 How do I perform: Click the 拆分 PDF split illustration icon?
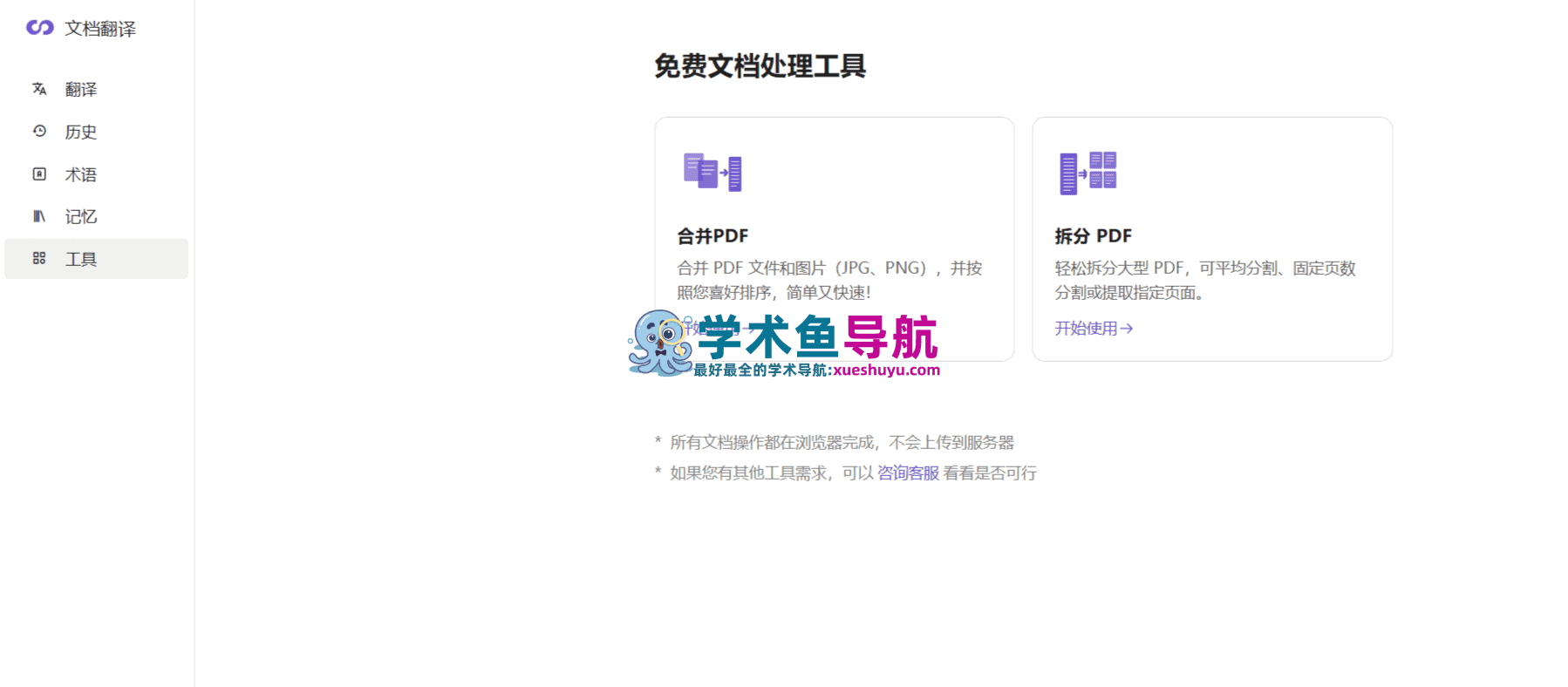[1088, 172]
